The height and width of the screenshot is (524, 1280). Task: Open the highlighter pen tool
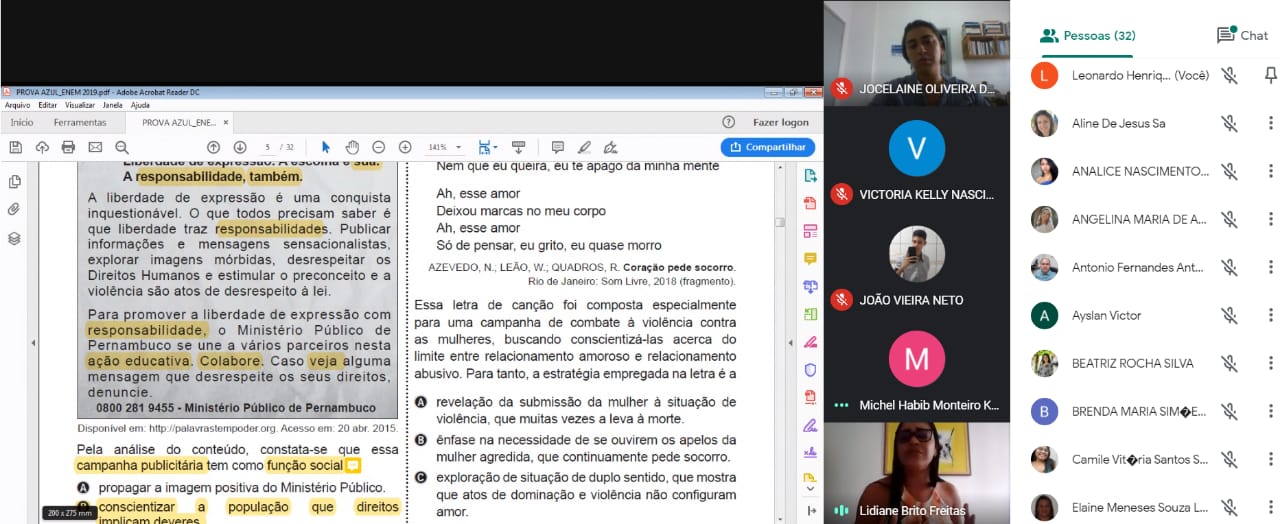click(584, 147)
